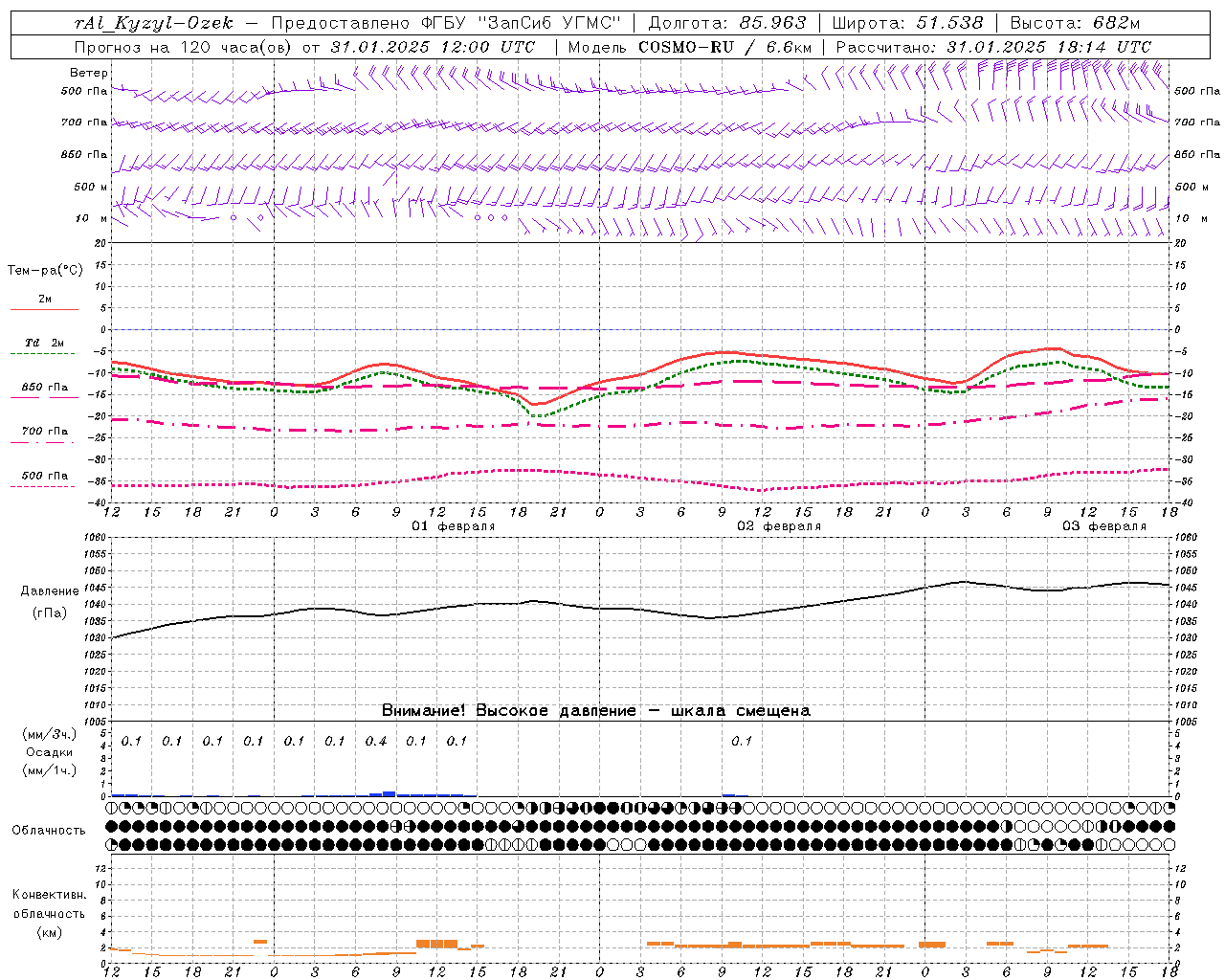
Task: Click the Ветер panel label
Action: pyautogui.click(x=89, y=73)
